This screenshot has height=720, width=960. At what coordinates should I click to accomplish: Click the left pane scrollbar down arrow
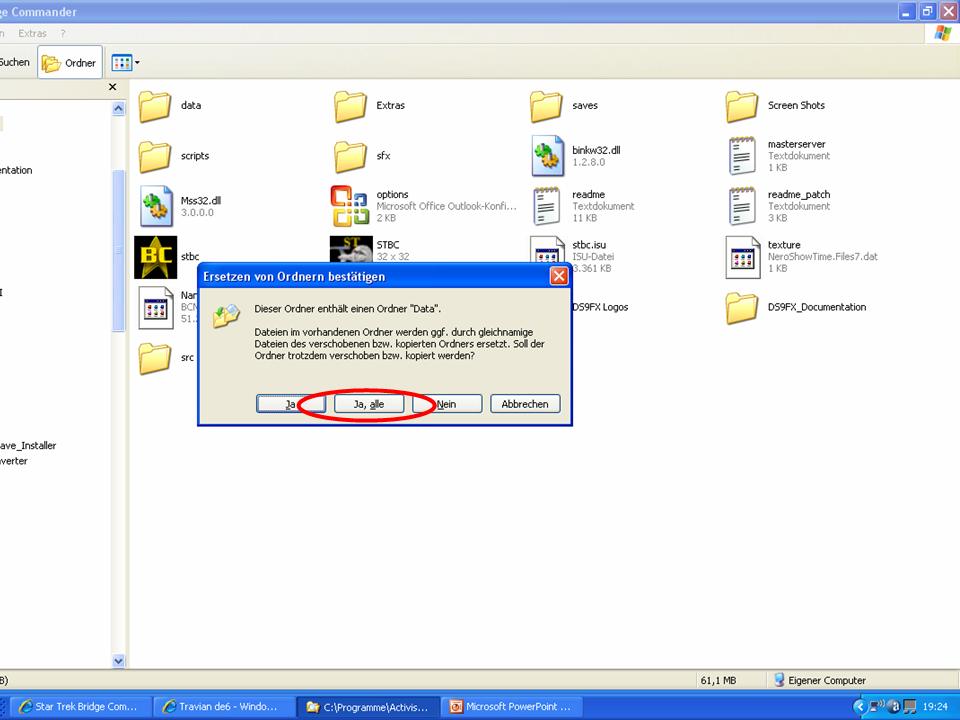tap(119, 660)
